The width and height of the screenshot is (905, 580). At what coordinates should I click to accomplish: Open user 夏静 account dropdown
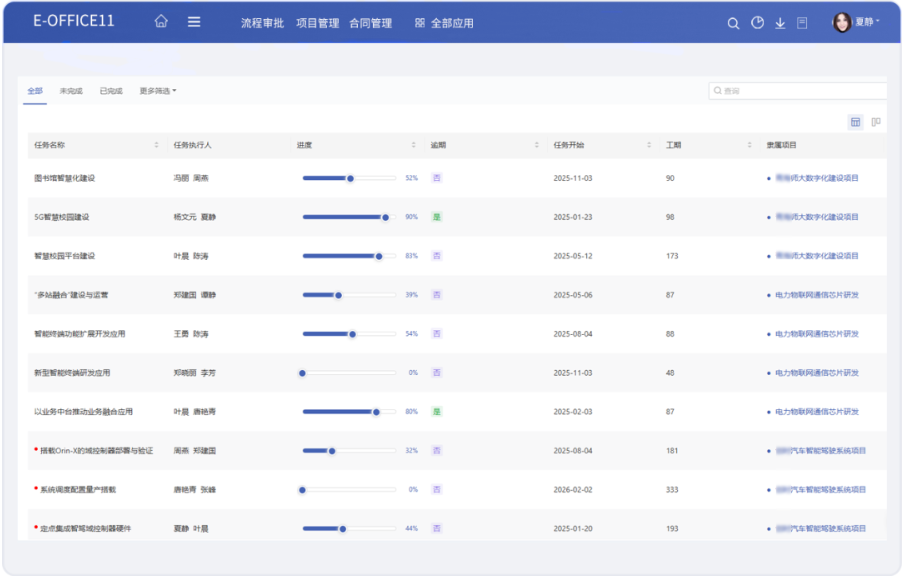point(857,22)
